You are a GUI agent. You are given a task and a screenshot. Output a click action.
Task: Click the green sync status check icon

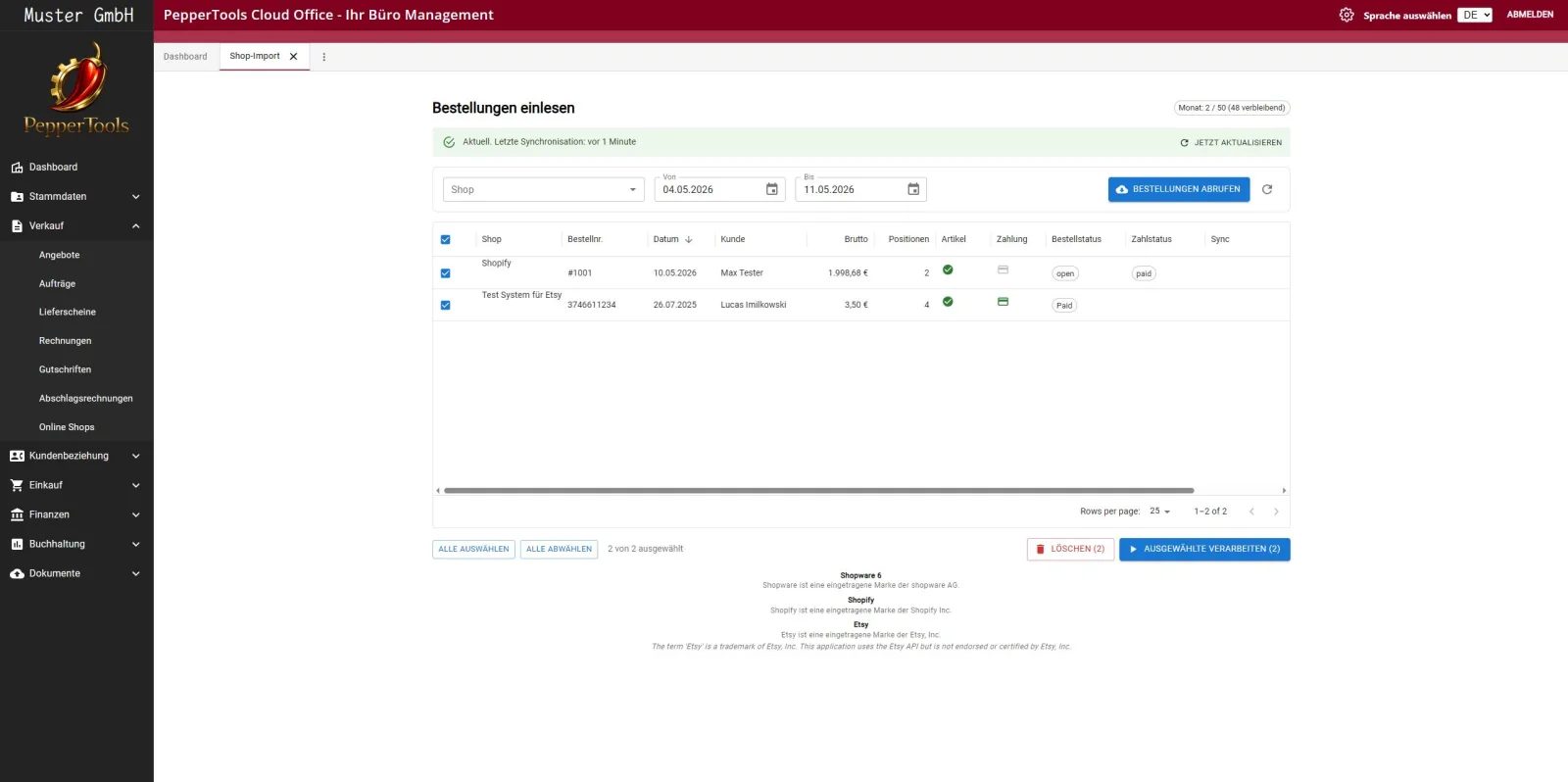[449, 142]
